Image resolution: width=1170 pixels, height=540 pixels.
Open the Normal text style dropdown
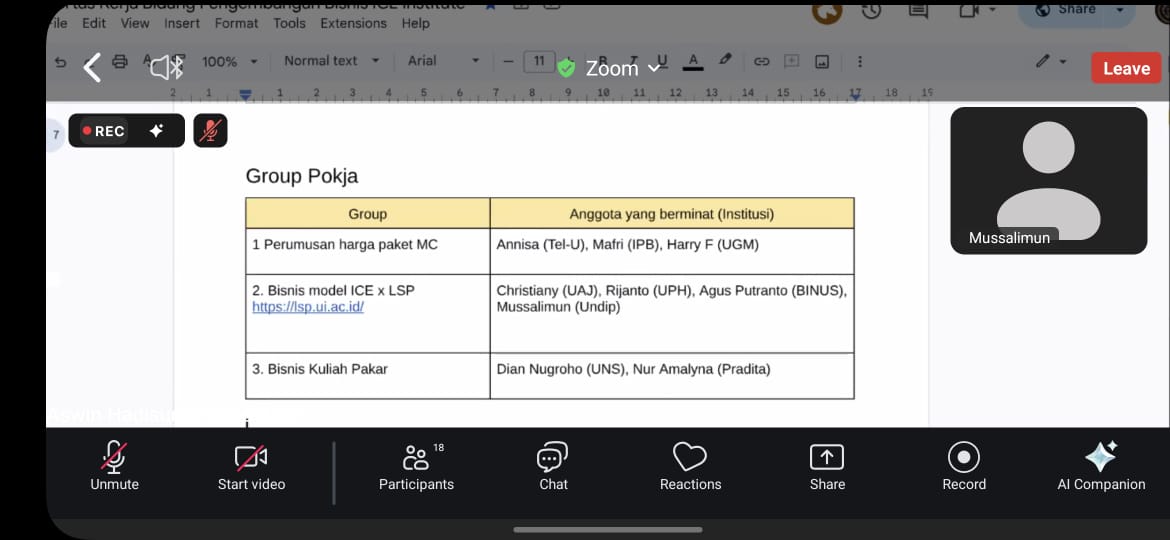(x=331, y=61)
